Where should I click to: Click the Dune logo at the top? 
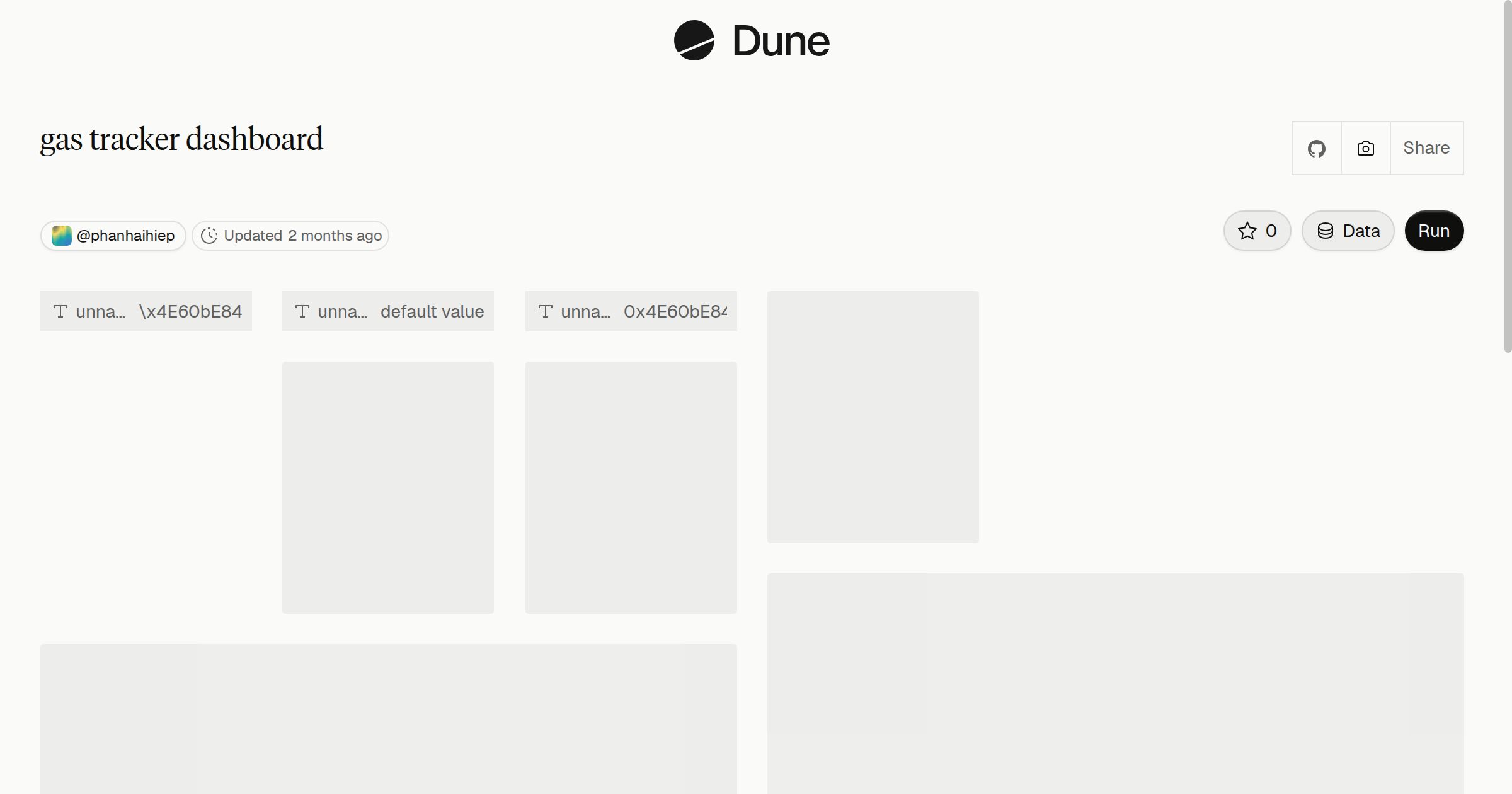[752, 41]
